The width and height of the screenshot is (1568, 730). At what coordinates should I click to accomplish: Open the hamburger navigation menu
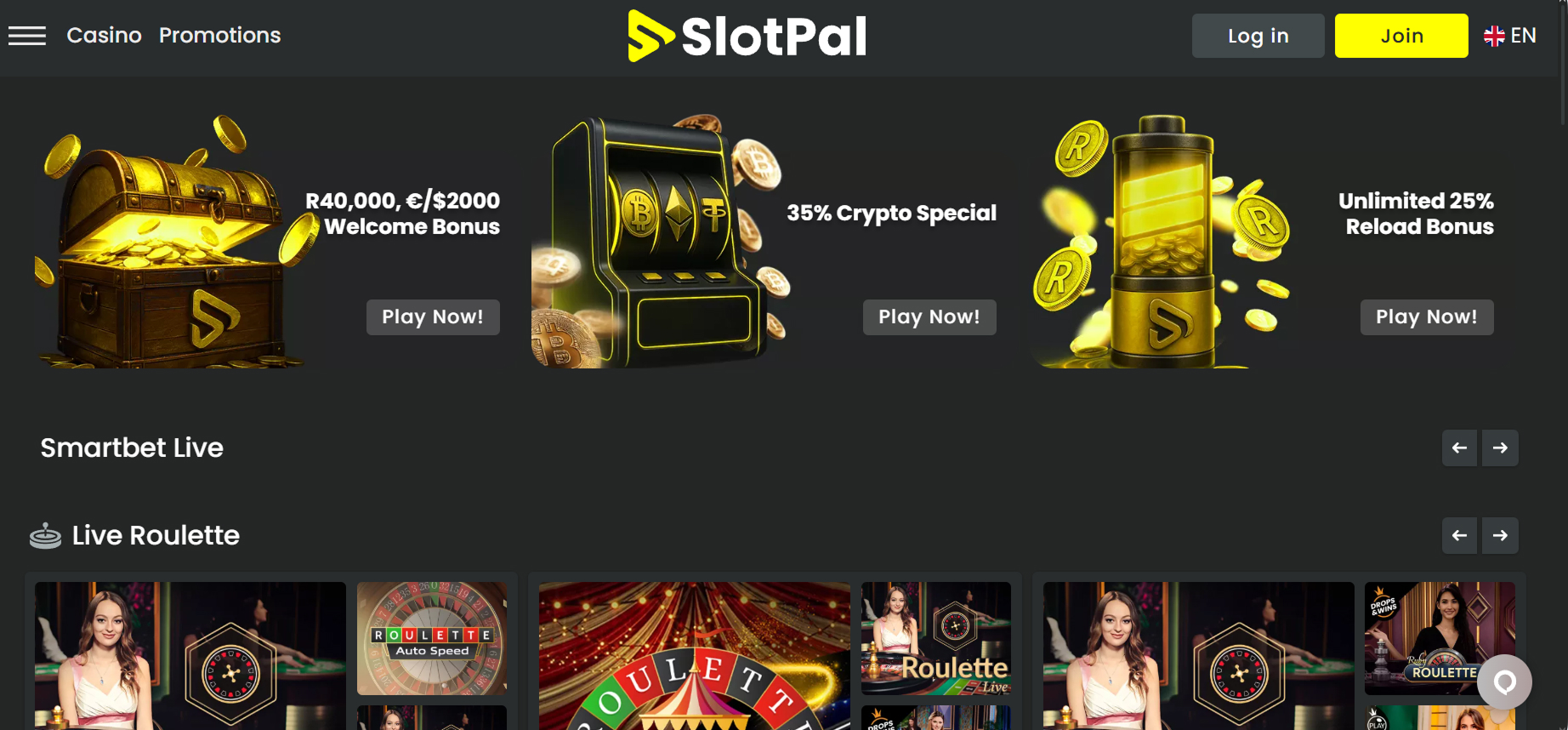[x=27, y=36]
